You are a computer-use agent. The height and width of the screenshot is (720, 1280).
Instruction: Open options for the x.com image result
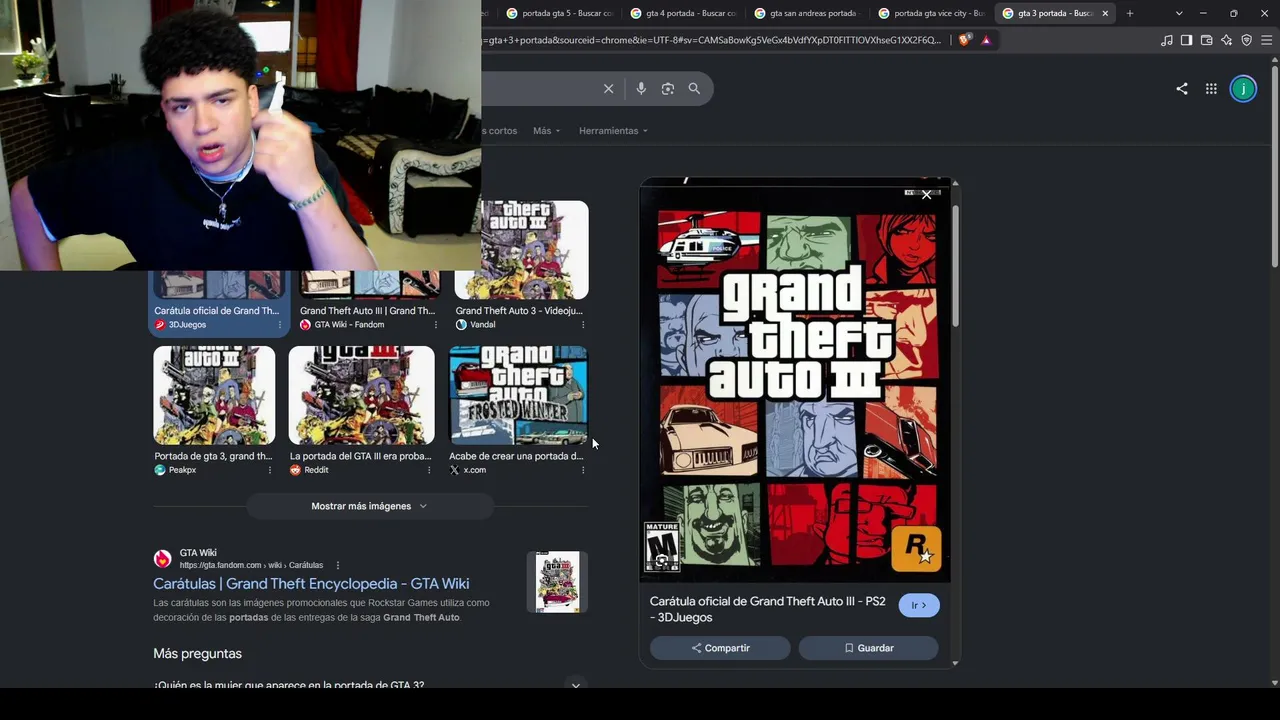click(x=583, y=470)
